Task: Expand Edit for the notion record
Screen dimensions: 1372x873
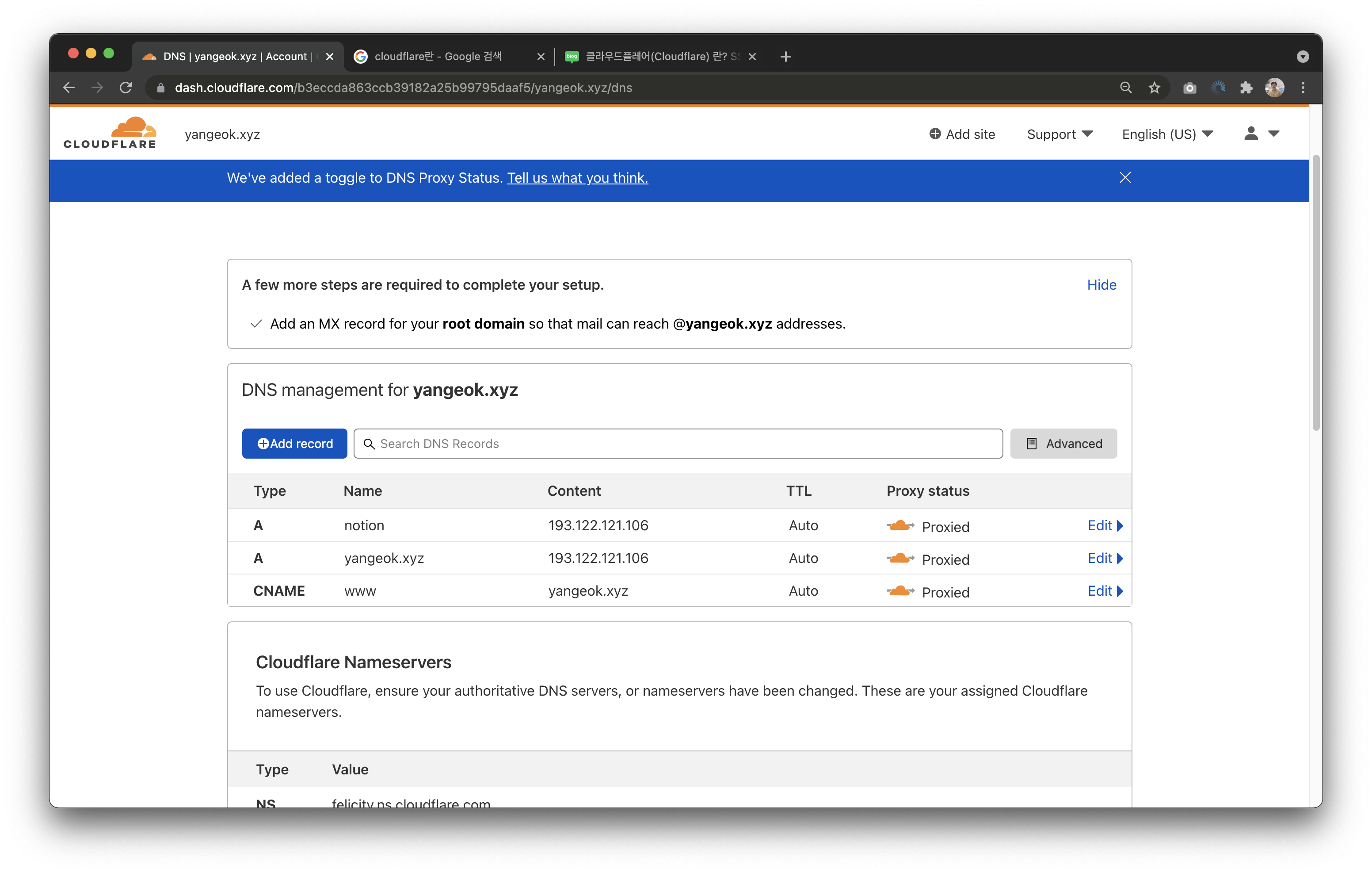Action: (x=1105, y=525)
